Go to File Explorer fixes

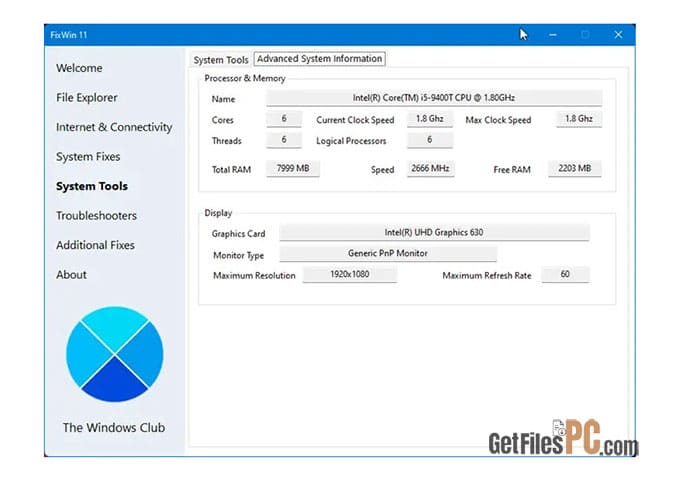(87, 97)
